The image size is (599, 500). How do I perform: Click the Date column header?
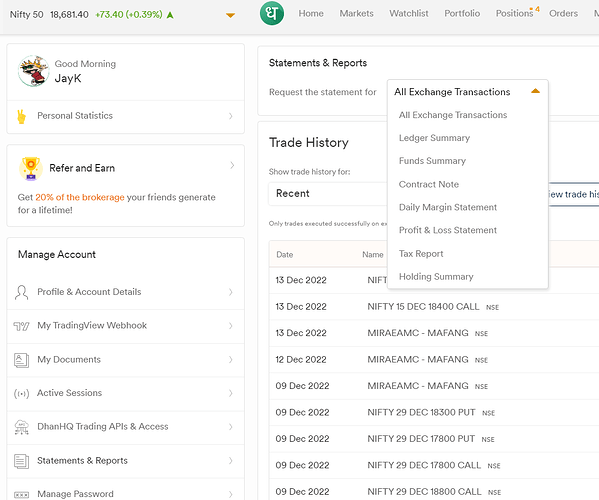(285, 255)
